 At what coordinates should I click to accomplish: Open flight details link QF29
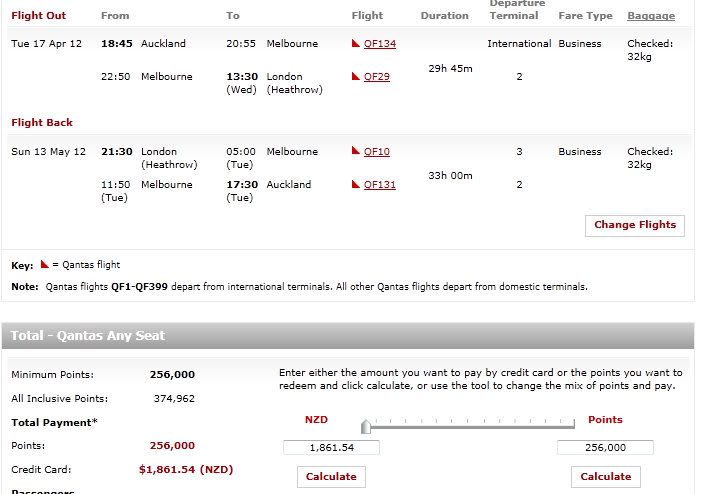pos(377,77)
